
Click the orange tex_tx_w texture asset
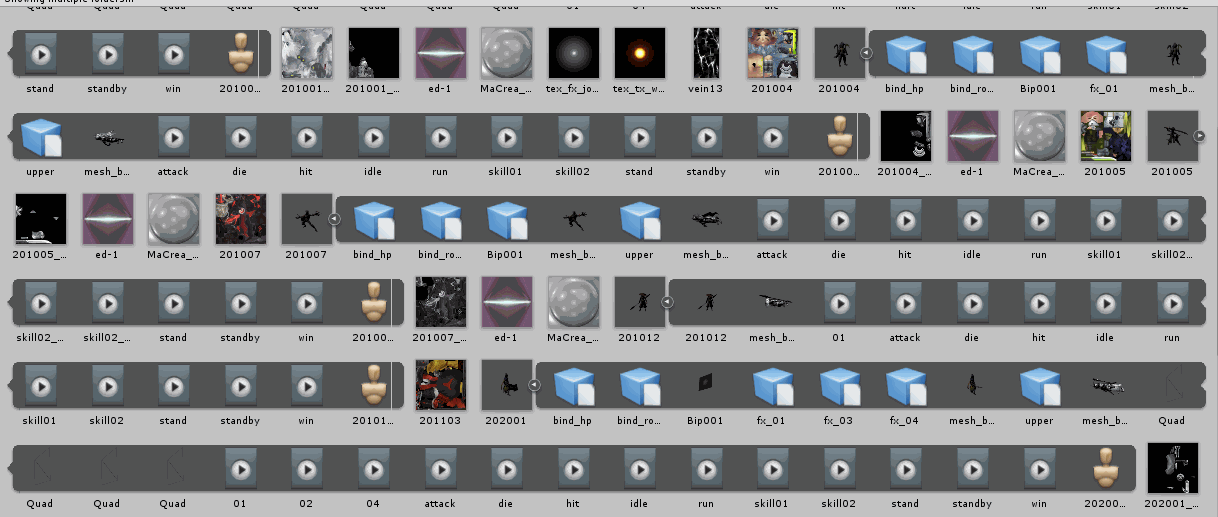(x=640, y=52)
